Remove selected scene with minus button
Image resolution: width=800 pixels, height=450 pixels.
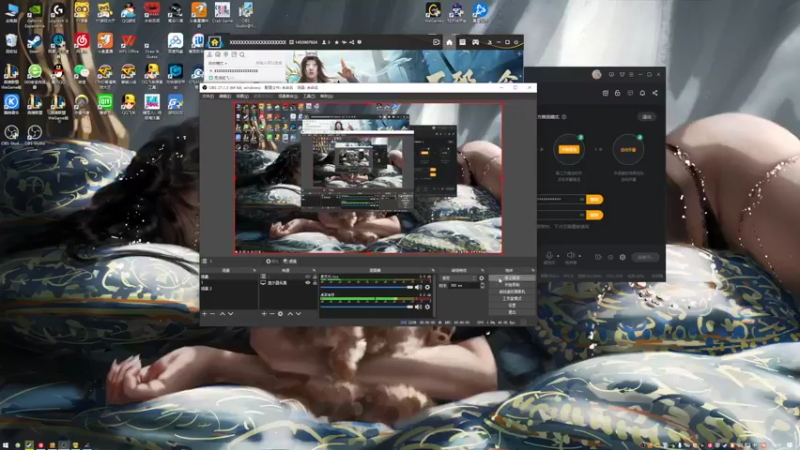point(213,314)
